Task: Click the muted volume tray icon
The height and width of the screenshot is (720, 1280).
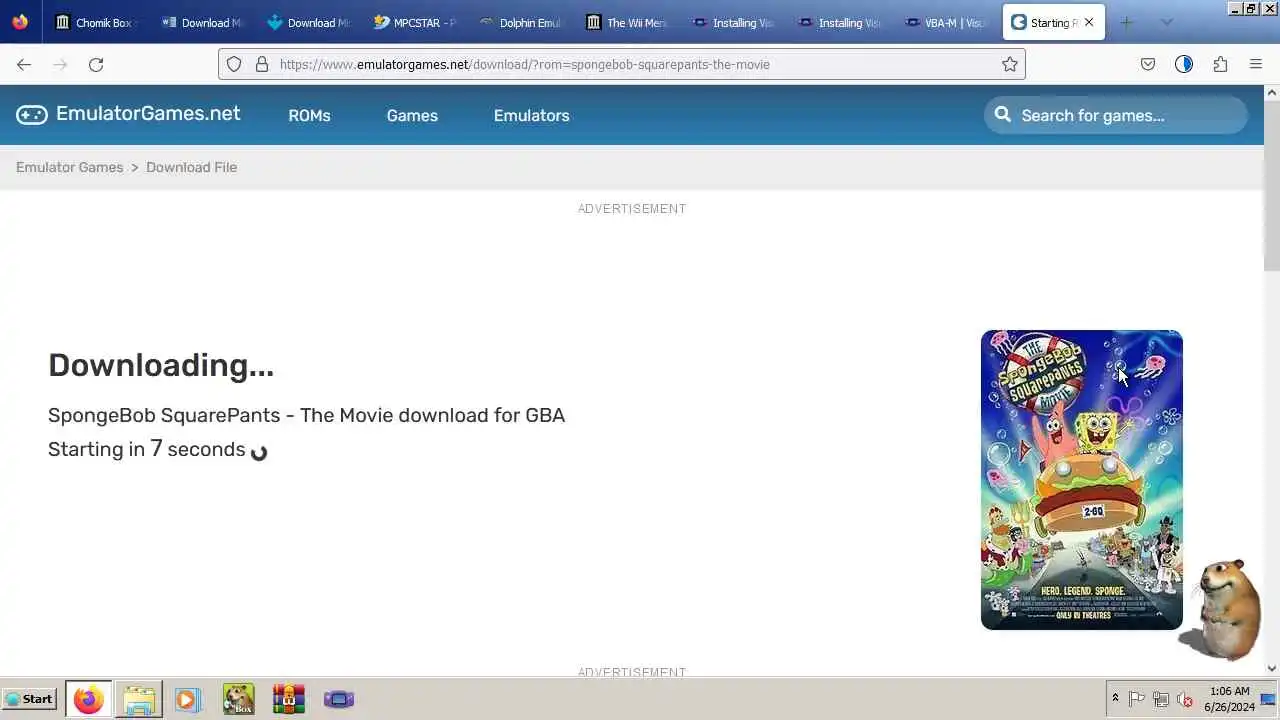Action: (1185, 699)
